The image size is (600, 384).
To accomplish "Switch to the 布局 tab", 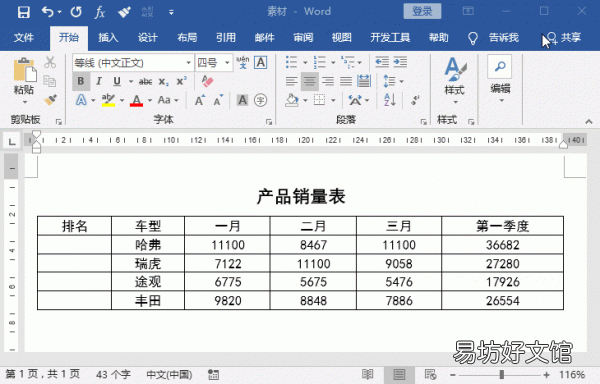I will point(187,37).
